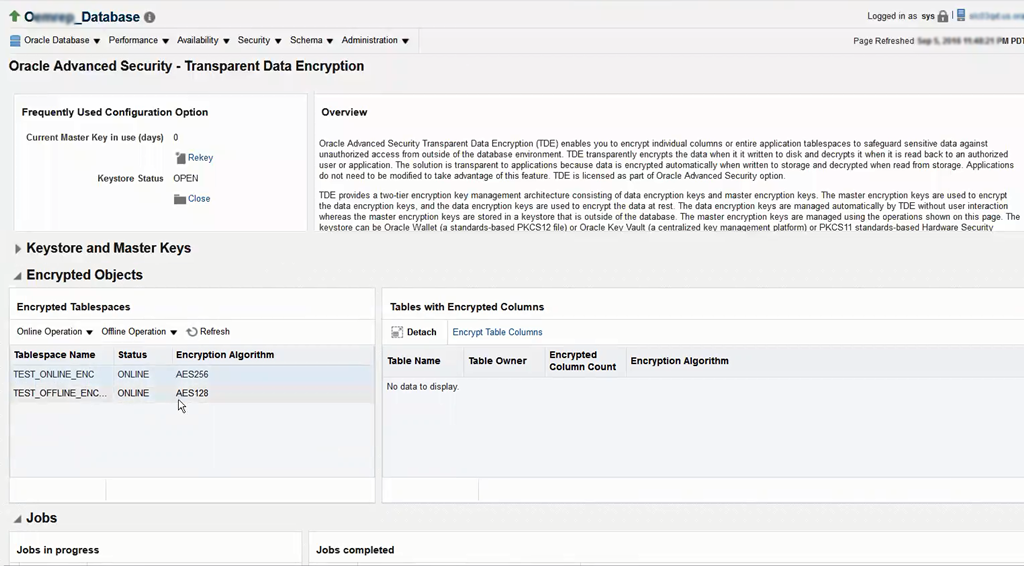Click the 'No data to display.' message
This screenshot has height=566, width=1024.
423,386
